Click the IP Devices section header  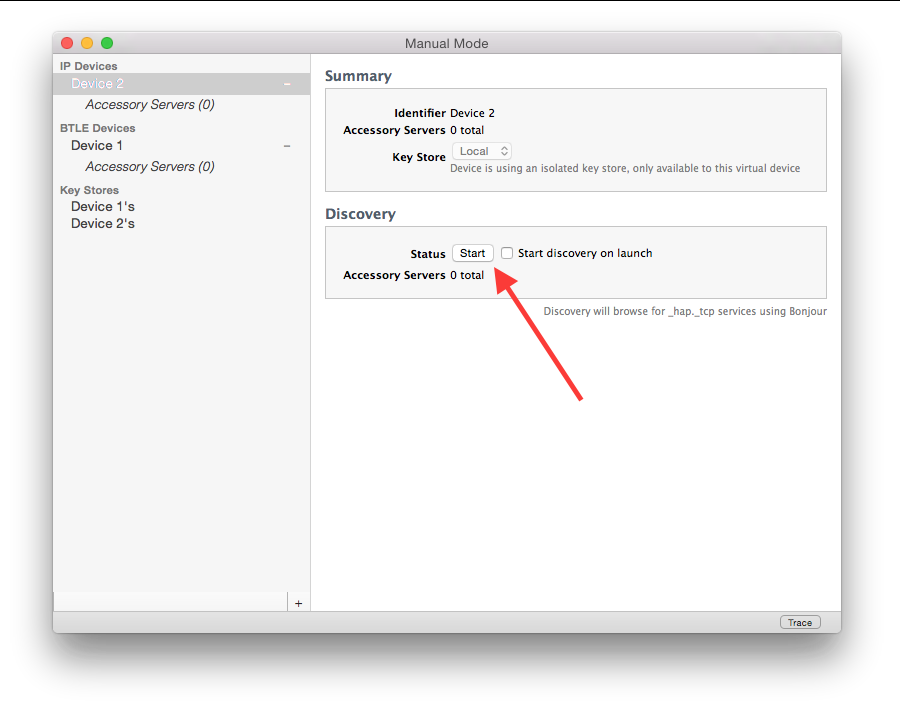point(88,66)
